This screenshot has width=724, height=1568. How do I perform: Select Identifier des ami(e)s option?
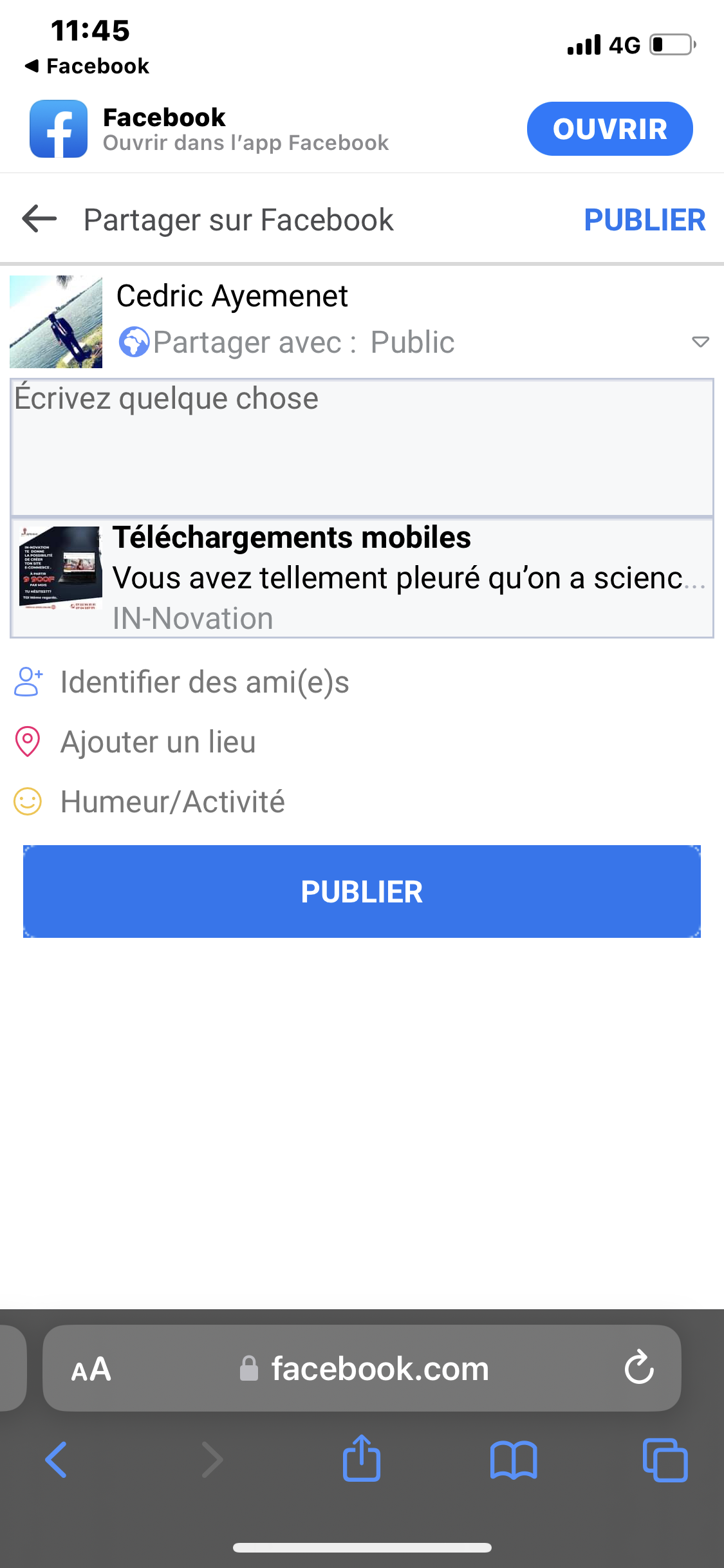pos(205,682)
